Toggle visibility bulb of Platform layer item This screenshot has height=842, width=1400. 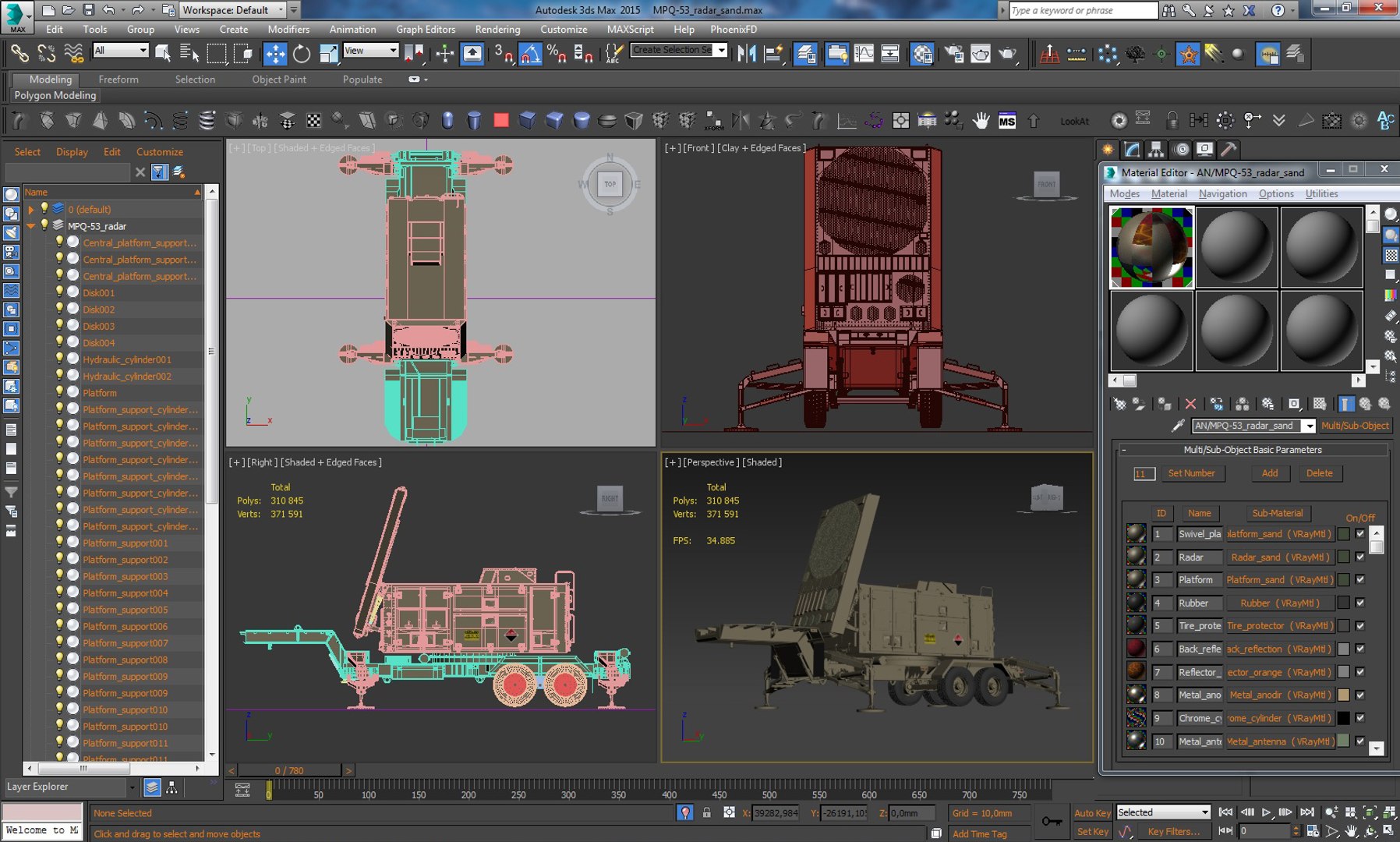pyautogui.click(x=59, y=391)
